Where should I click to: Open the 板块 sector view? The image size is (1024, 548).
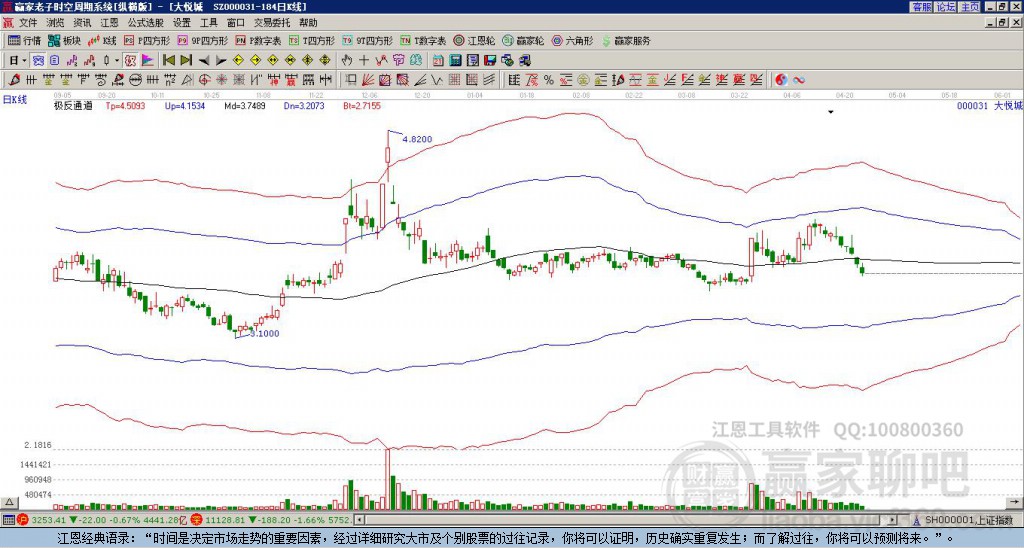click(x=64, y=40)
